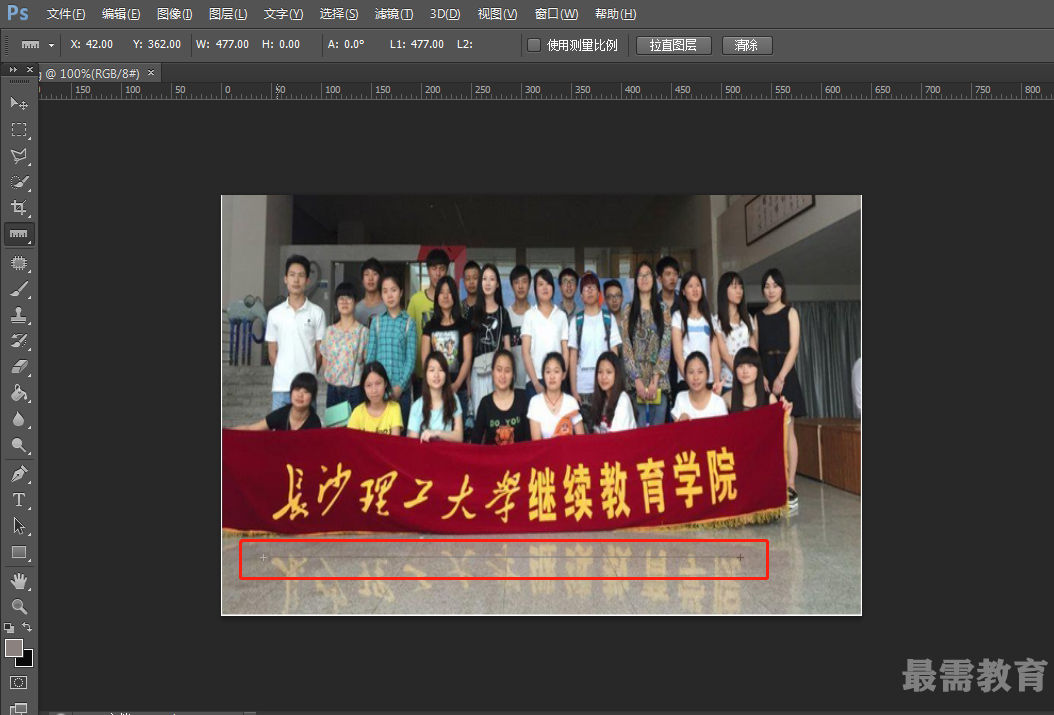Select the Horizontal Type tool
The width and height of the screenshot is (1054, 715).
[x=19, y=500]
